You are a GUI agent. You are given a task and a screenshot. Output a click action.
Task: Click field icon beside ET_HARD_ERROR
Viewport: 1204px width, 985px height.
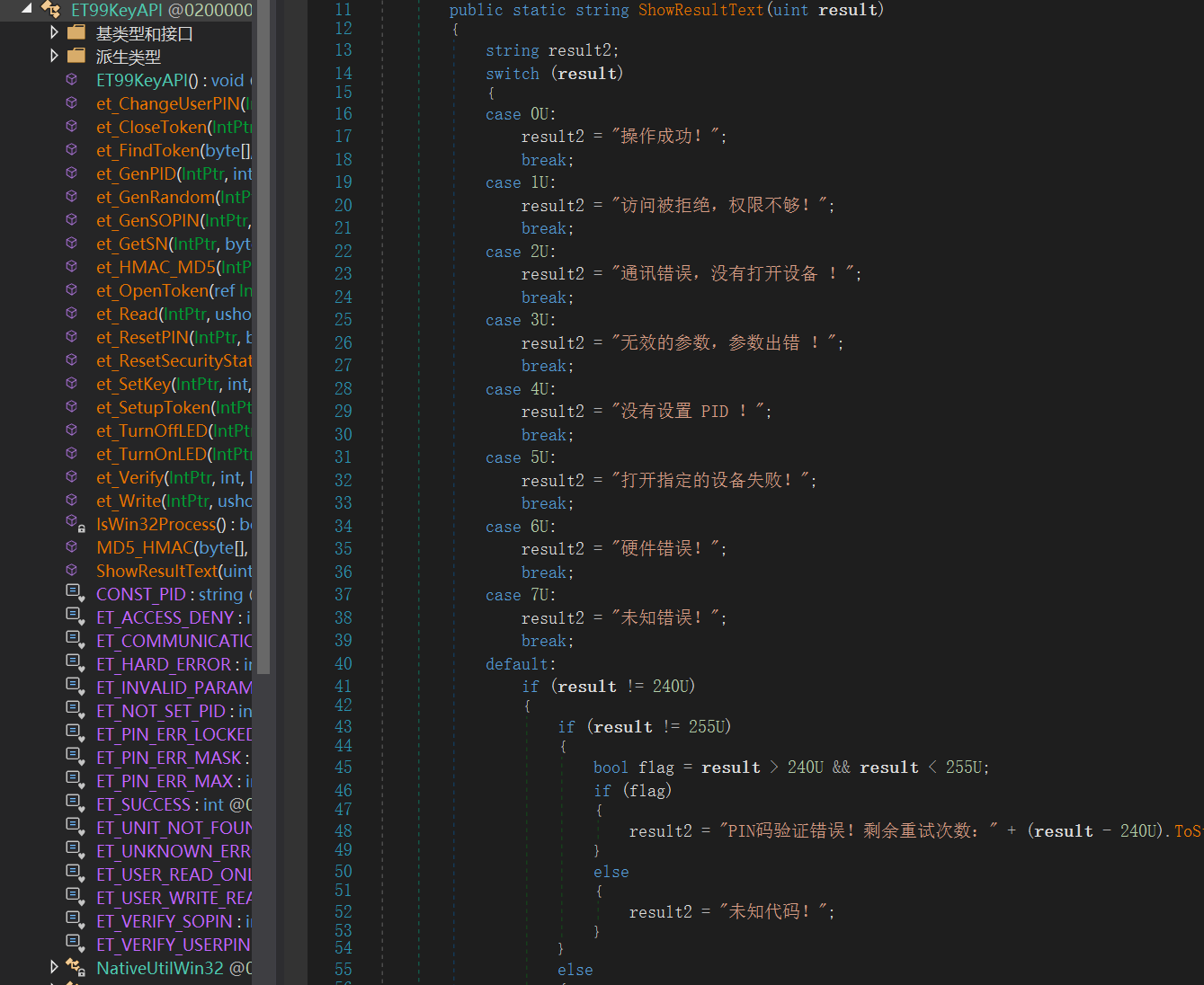tap(75, 663)
